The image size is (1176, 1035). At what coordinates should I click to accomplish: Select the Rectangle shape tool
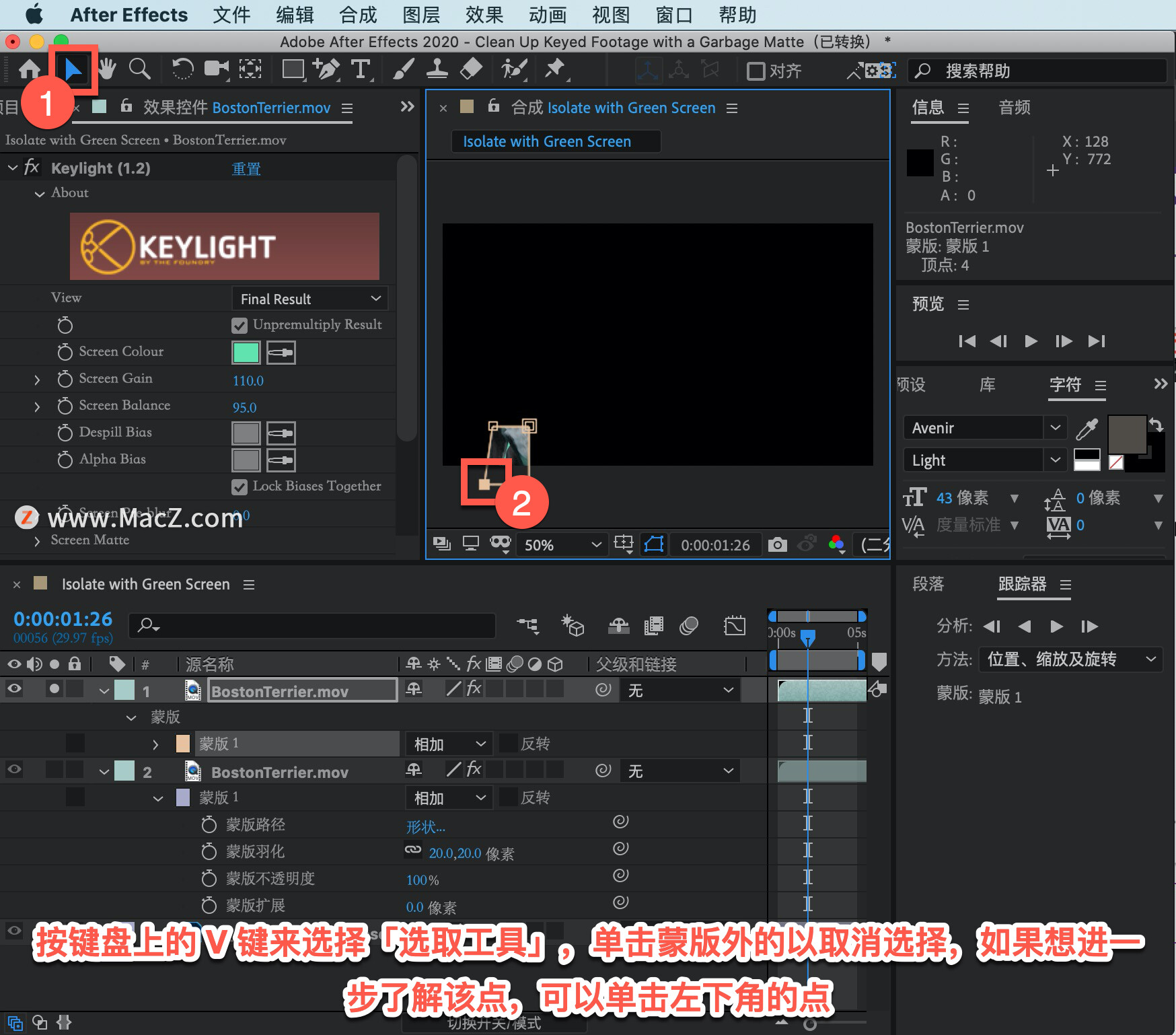[293, 69]
